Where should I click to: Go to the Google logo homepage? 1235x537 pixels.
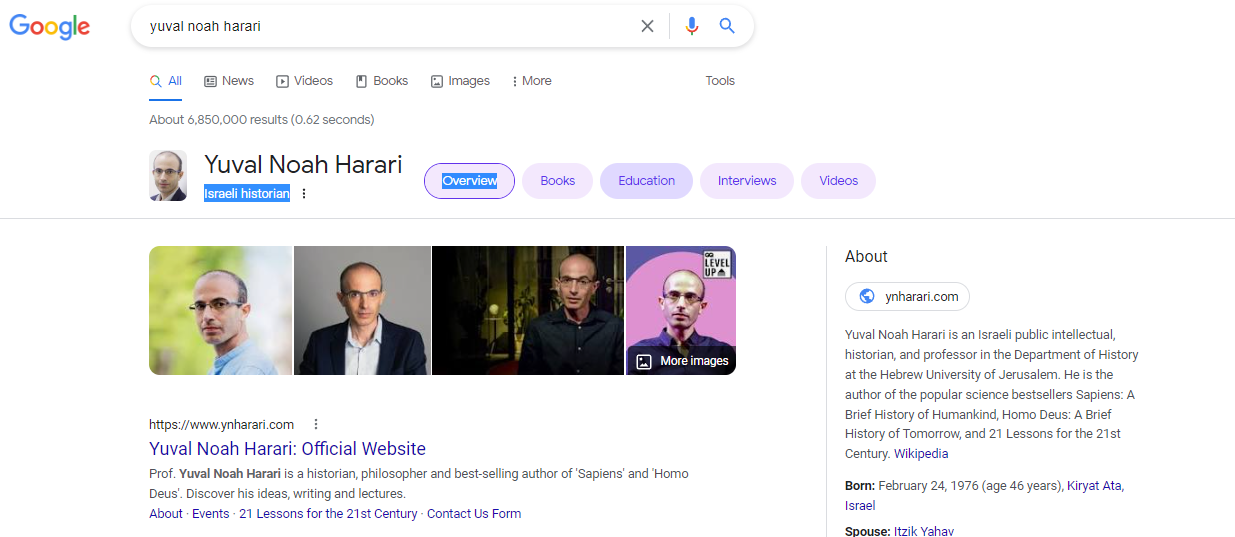click(x=50, y=27)
